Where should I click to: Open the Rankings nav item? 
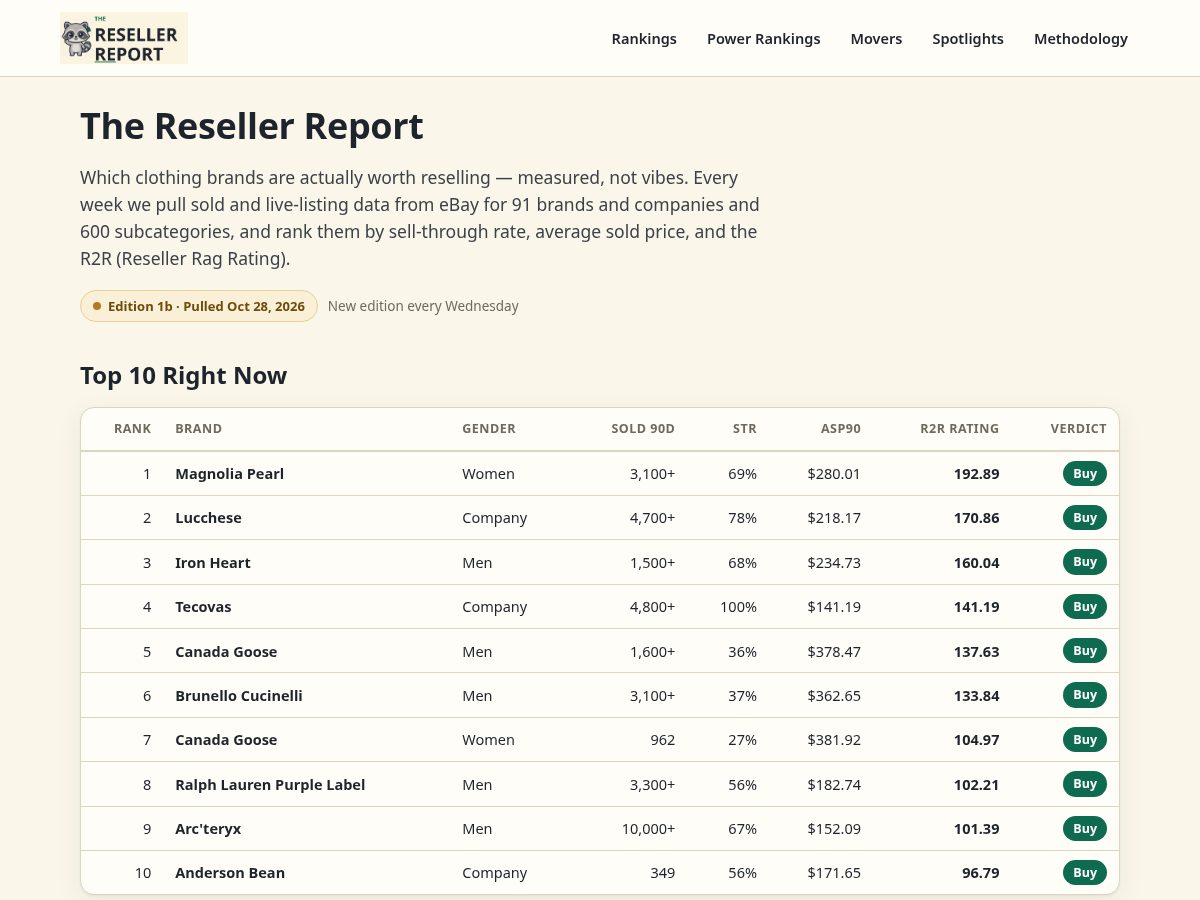tap(644, 39)
